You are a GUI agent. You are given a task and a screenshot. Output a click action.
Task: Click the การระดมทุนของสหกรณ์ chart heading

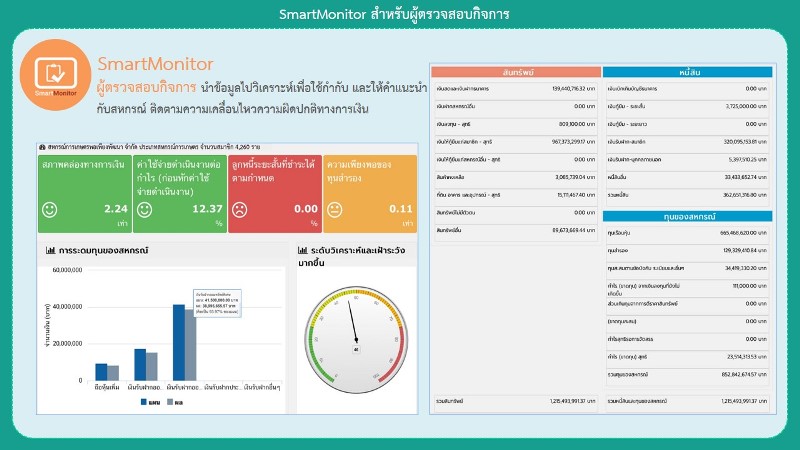(104, 251)
